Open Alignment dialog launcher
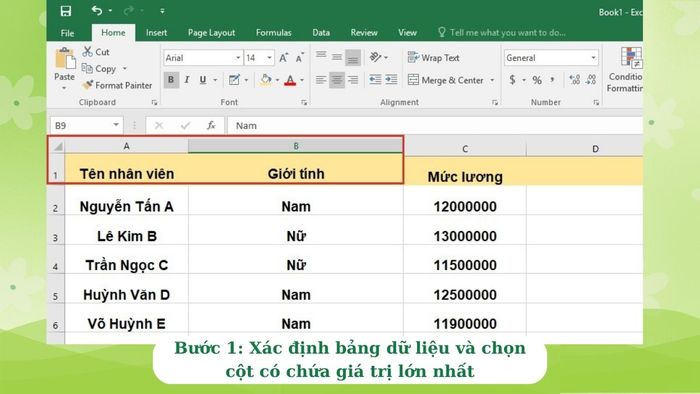 pos(495,103)
